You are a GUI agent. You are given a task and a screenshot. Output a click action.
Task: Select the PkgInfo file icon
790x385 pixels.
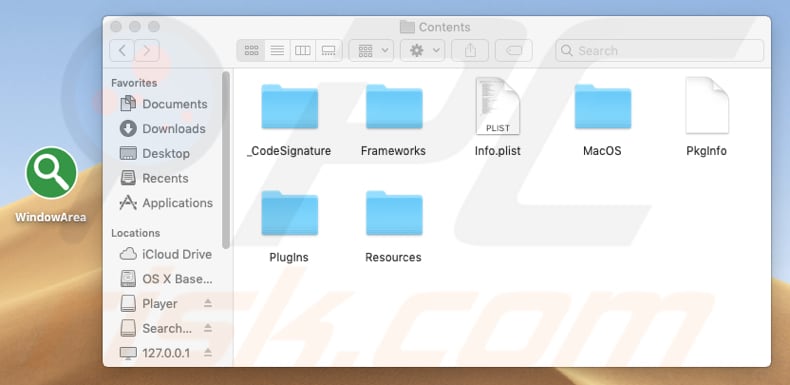[707, 105]
